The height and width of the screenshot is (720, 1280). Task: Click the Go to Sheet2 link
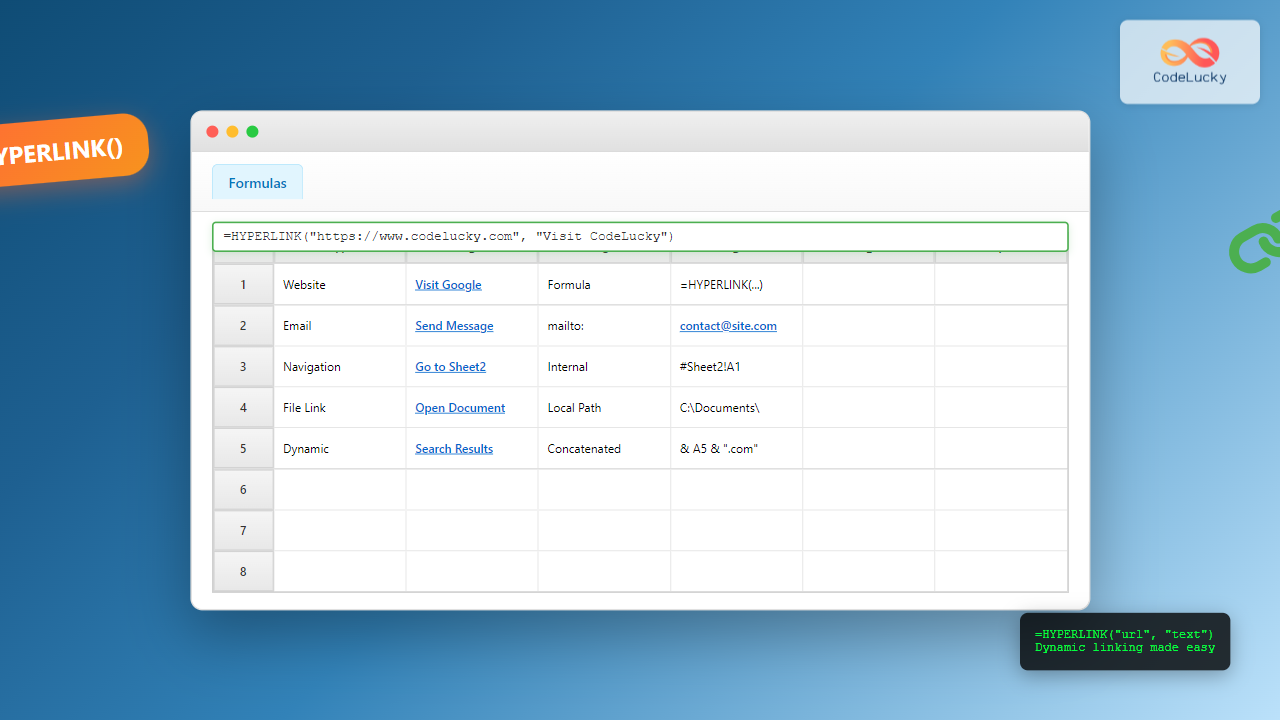(450, 367)
